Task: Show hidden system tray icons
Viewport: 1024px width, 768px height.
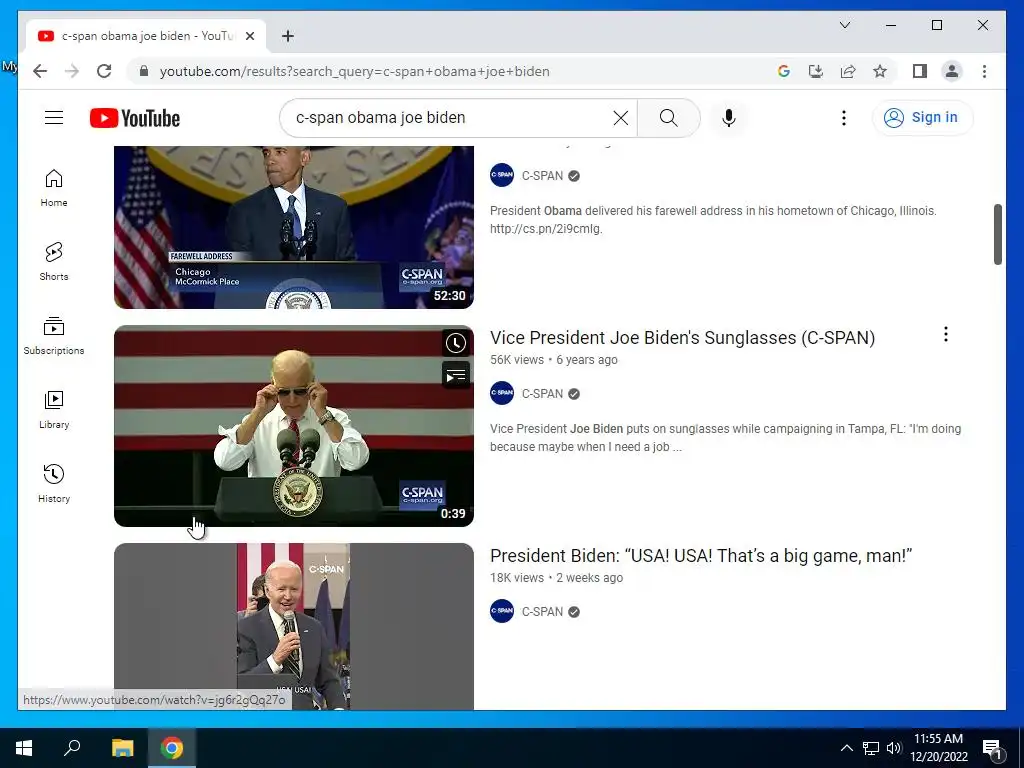Action: (x=846, y=748)
